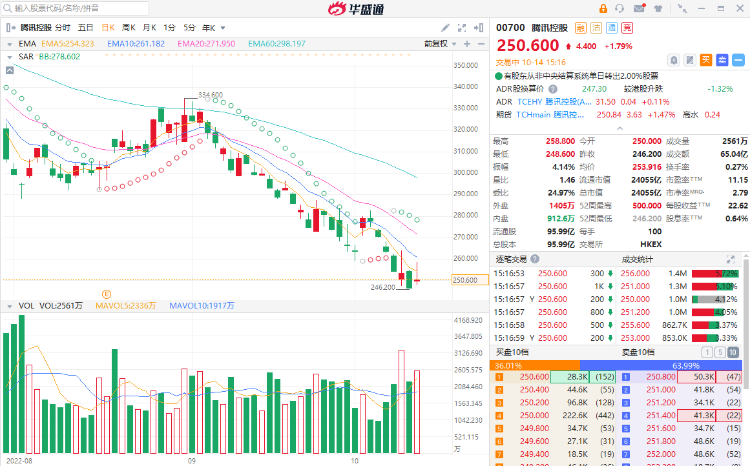Click the orange 36.01% buy ratio bar

(535, 366)
